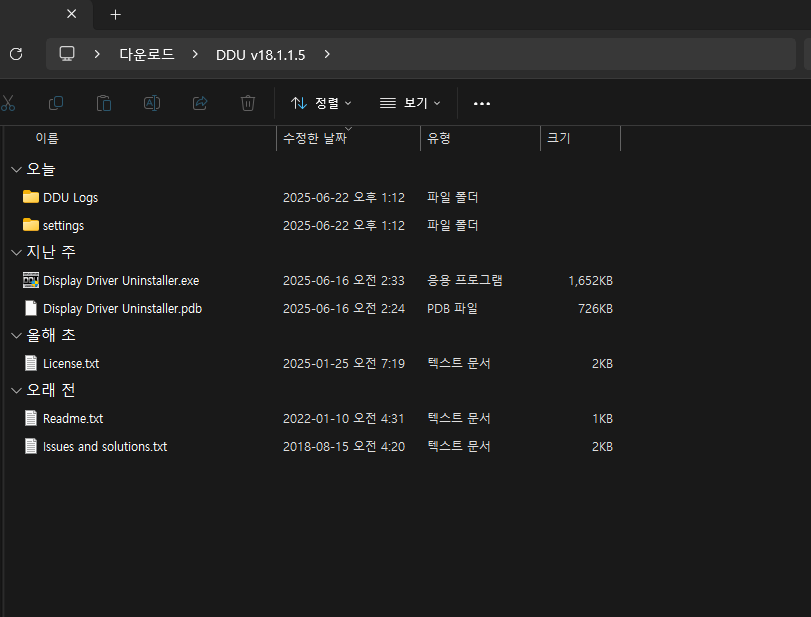Click date 2025-01-25 오전 7:19
811x617 pixels.
(344, 364)
